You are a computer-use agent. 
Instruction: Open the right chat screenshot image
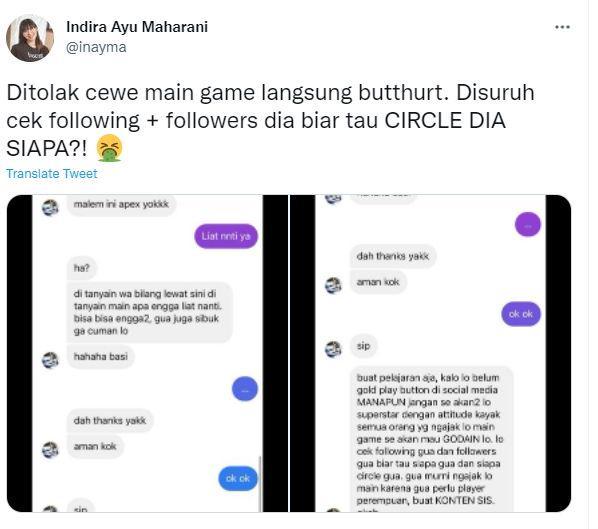430,354
